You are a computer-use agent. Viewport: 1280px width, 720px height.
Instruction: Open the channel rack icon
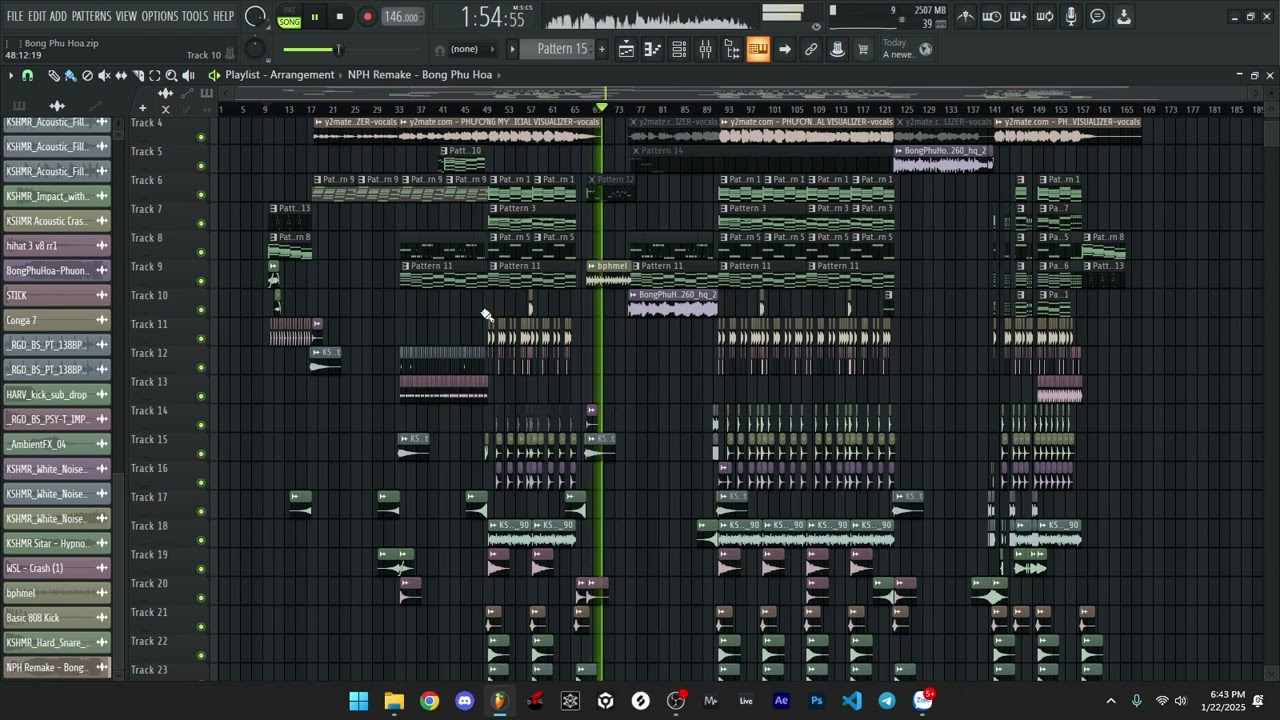pos(679,49)
